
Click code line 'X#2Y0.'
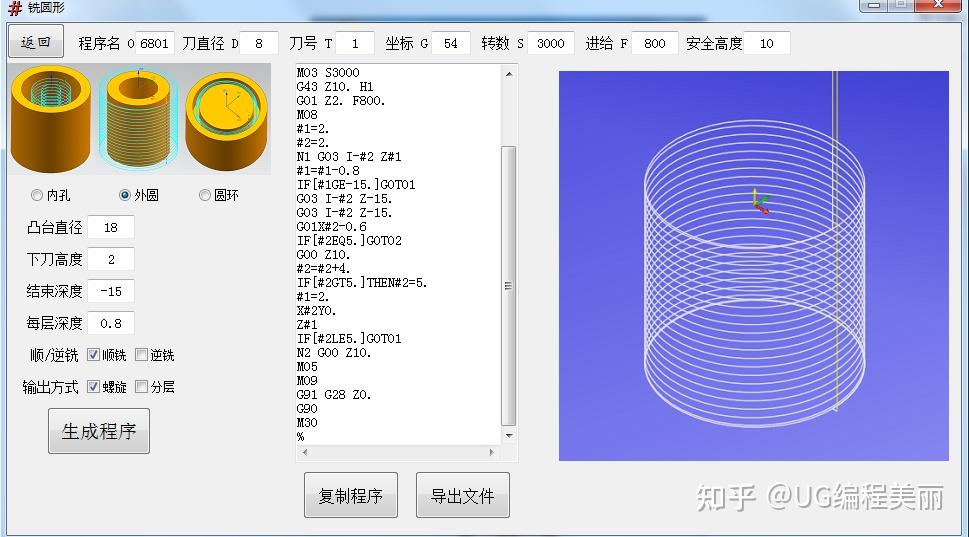coord(316,311)
